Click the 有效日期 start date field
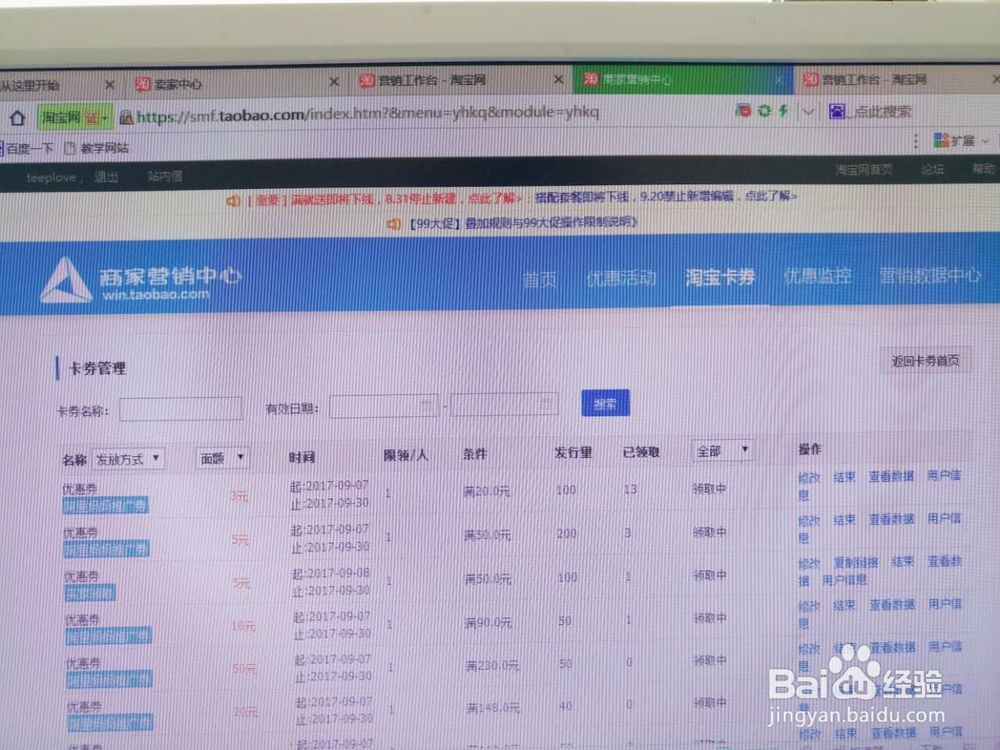This screenshot has width=1000, height=750. [x=384, y=406]
